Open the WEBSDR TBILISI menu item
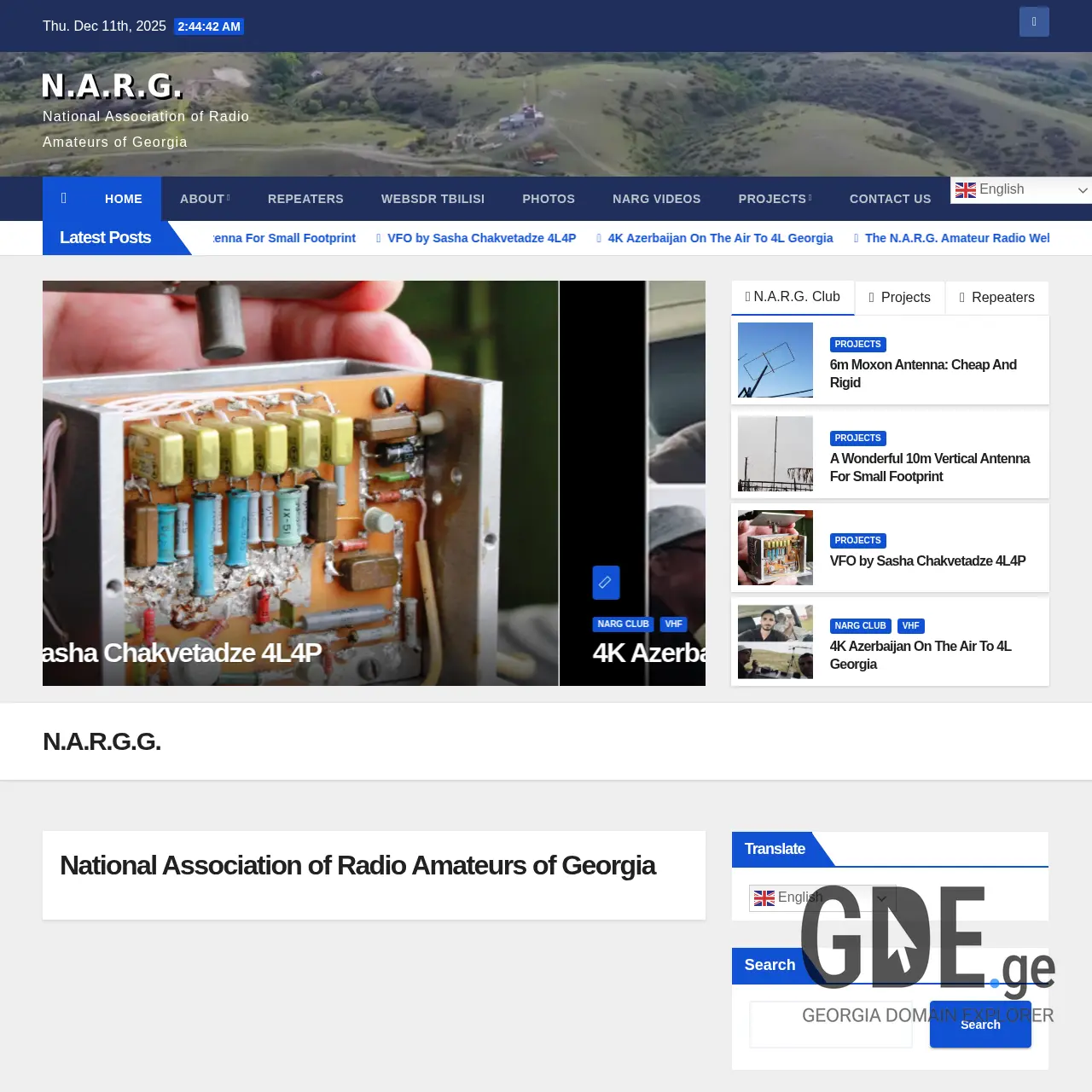The width and height of the screenshot is (1092, 1092). pos(433,198)
